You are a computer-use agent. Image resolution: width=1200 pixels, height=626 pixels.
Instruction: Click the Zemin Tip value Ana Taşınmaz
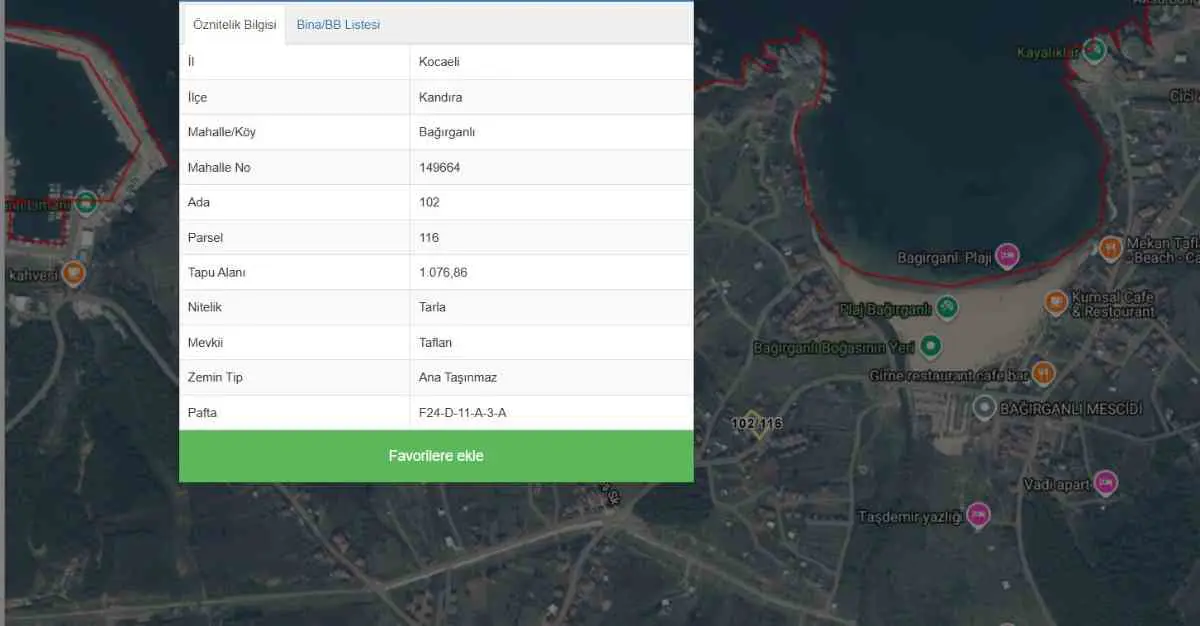click(458, 377)
